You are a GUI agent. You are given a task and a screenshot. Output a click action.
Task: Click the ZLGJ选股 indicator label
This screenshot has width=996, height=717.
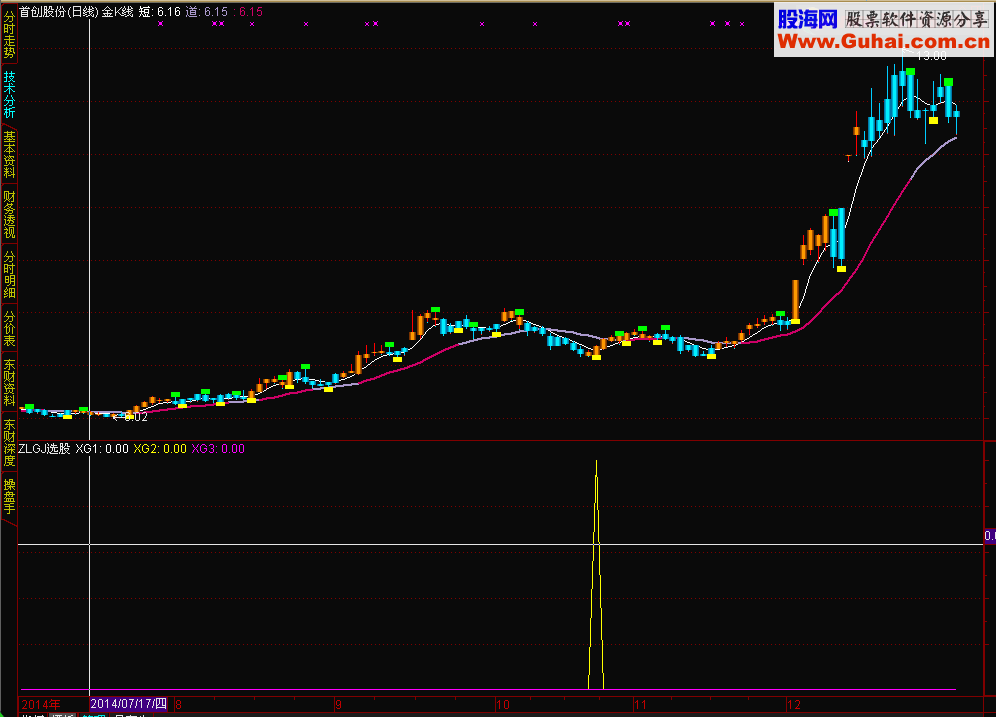[44, 449]
